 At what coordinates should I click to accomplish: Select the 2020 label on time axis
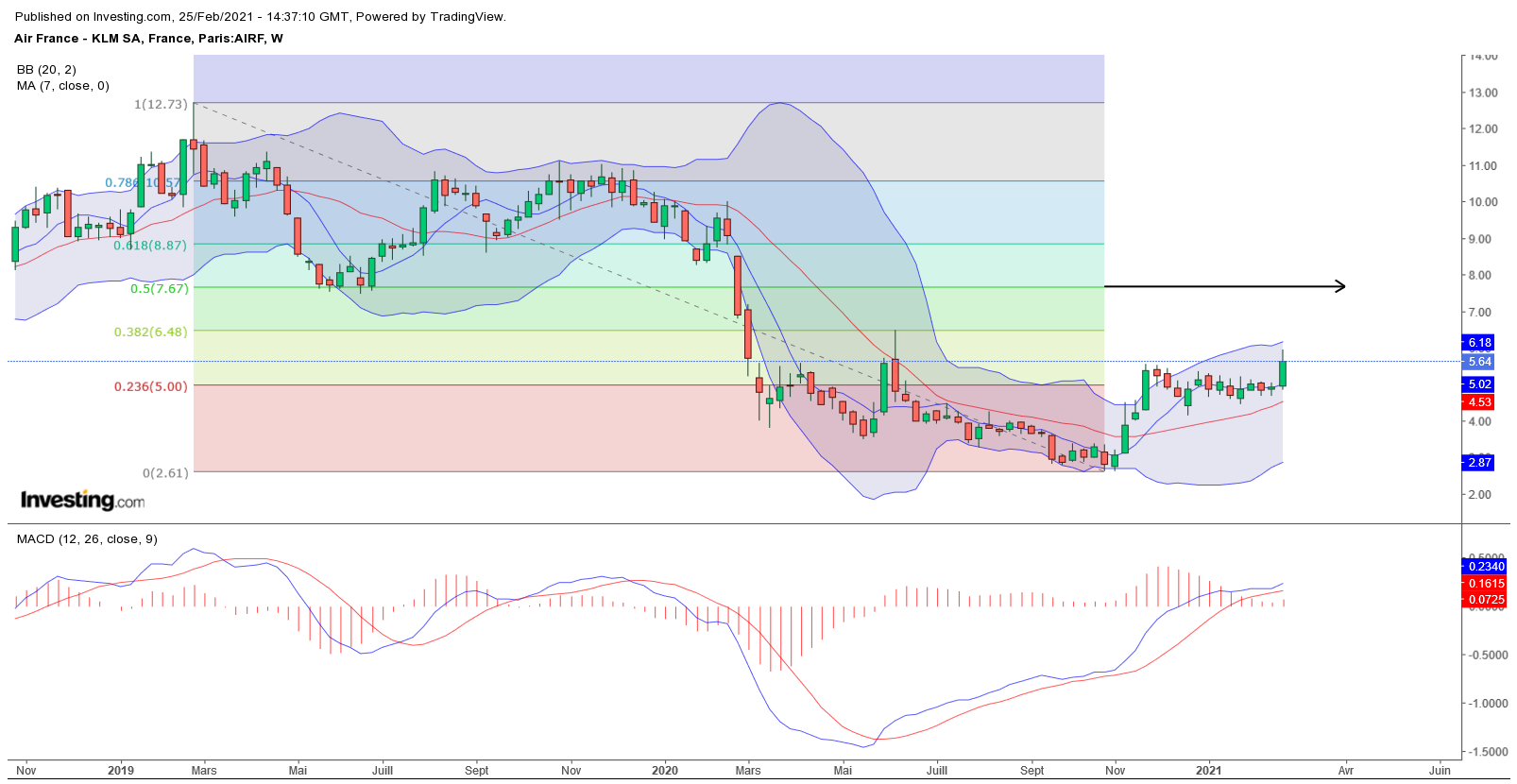pyautogui.click(x=665, y=771)
